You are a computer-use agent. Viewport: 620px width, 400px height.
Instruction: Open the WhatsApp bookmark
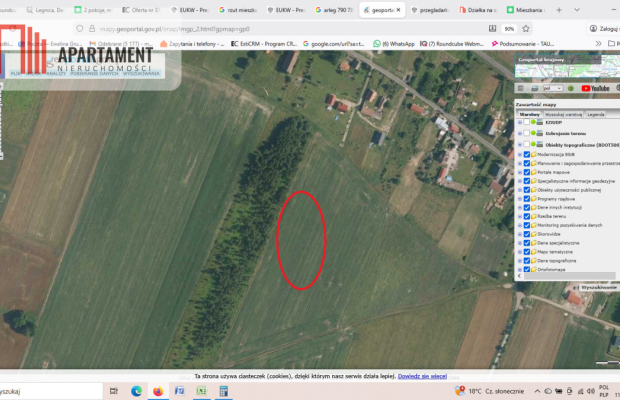(x=395, y=44)
